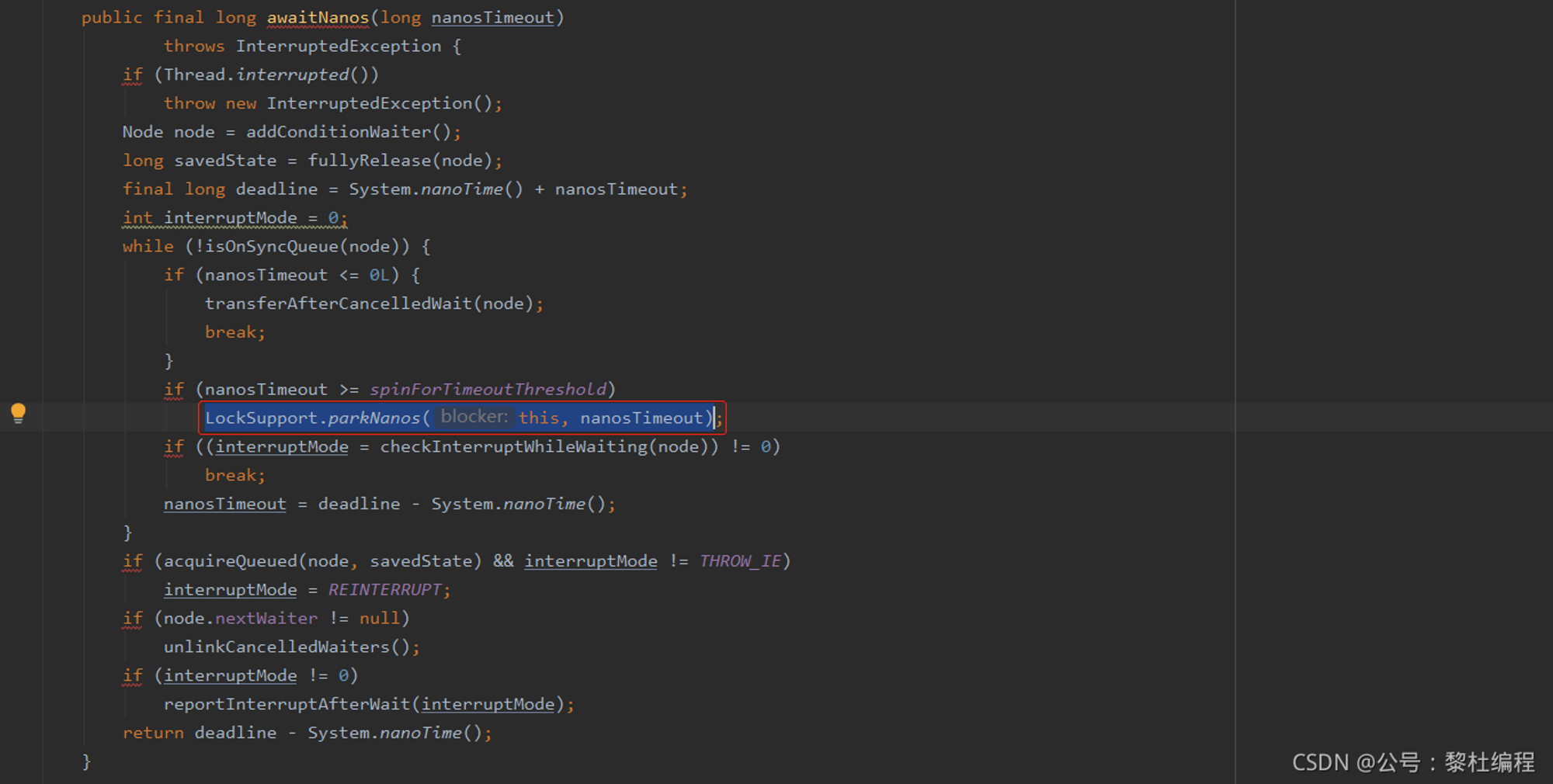Click node.nextWaiter field reference
This screenshot has height=784, width=1553.
click(x=241, y=619)
